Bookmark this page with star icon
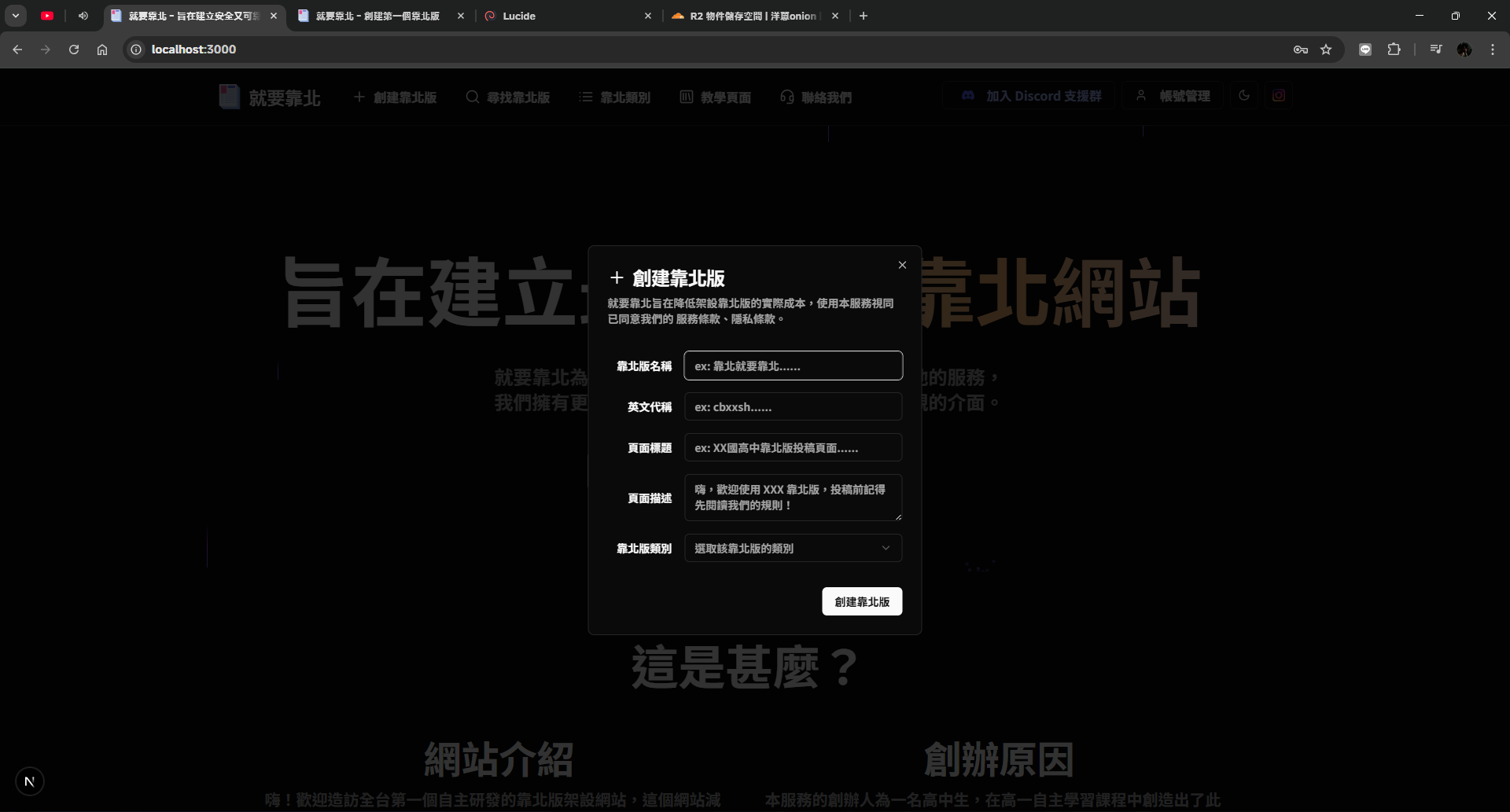The image size is (1510, 812). coord(1326,50)
